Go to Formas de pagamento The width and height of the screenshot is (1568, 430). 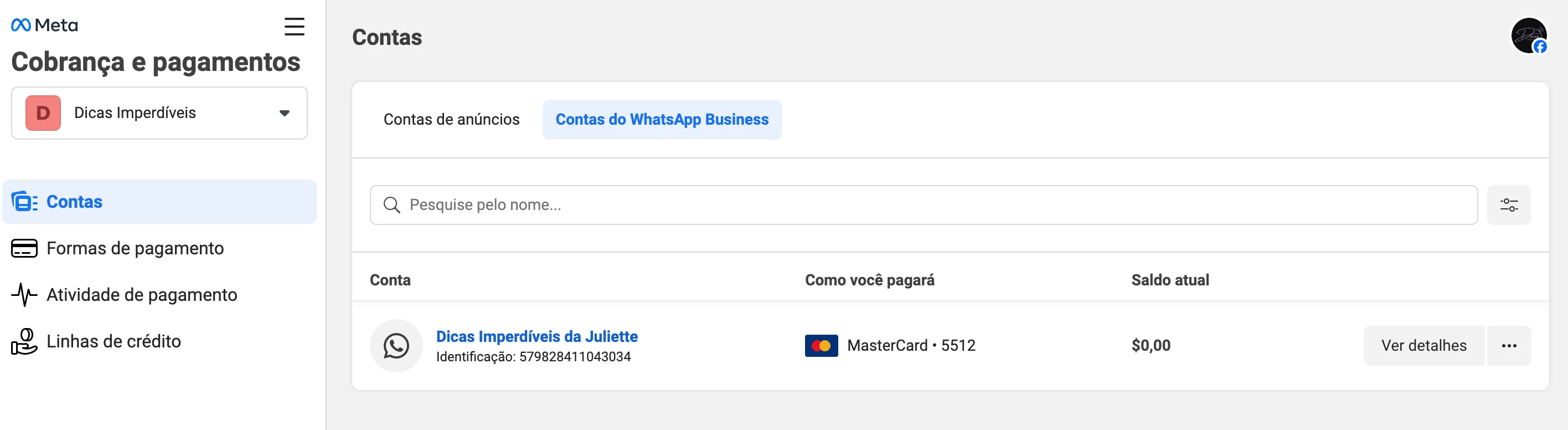(x=135, y=248)
